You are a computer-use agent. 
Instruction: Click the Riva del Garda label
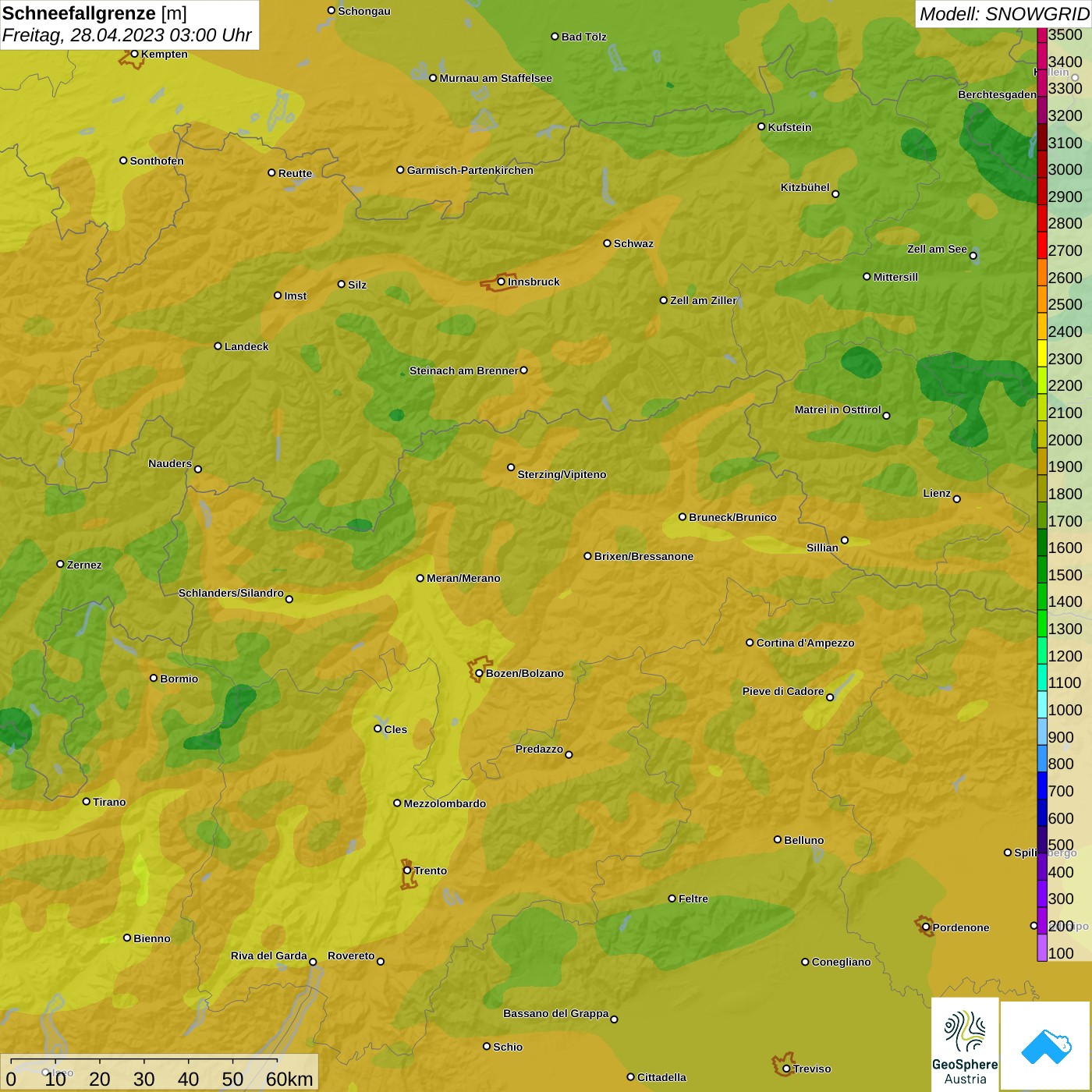(269, 955)
